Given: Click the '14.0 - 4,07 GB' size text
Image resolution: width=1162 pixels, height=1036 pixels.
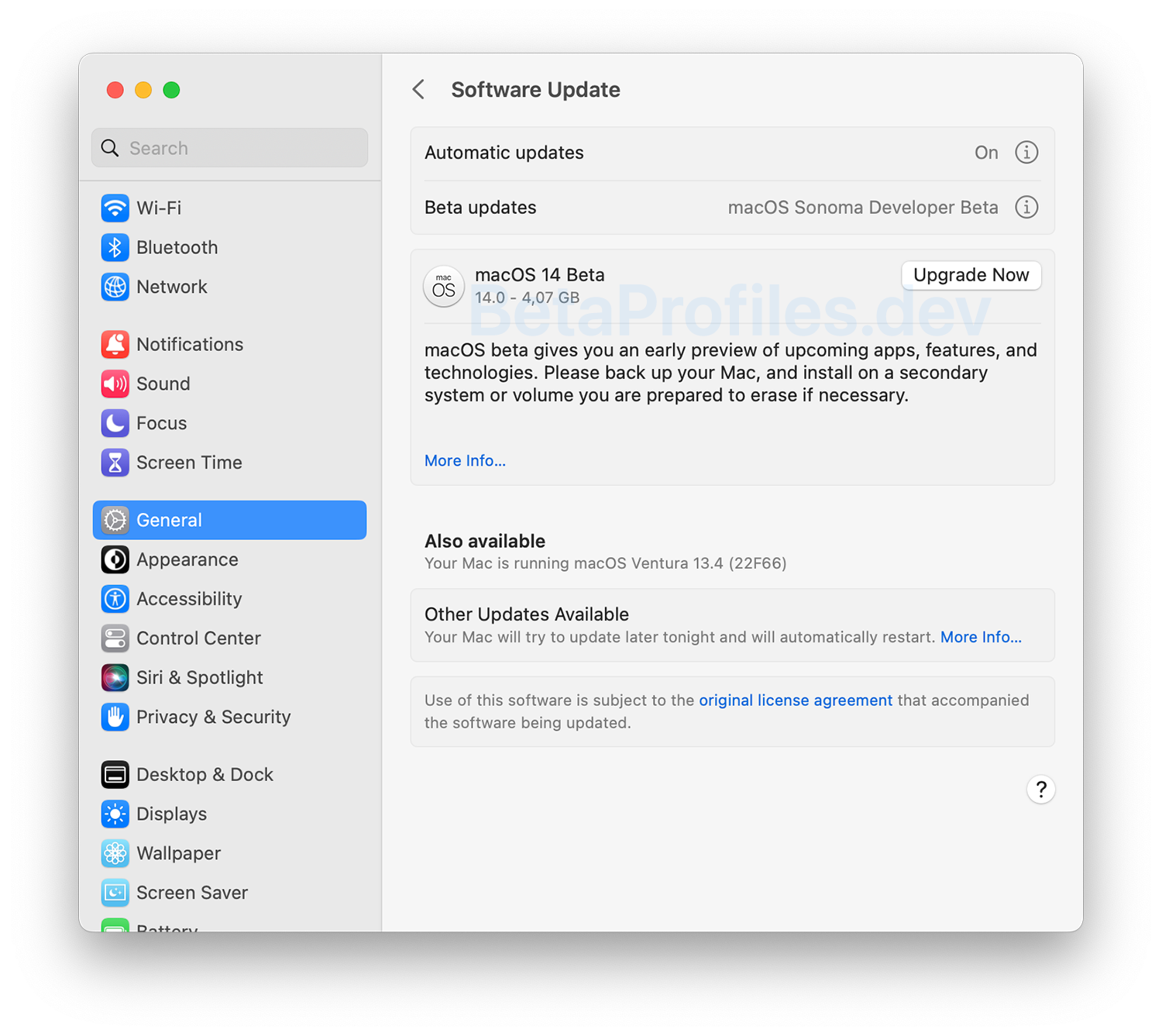Looking at the screenshot, I should pyautogui.click(x=527, y=298).
